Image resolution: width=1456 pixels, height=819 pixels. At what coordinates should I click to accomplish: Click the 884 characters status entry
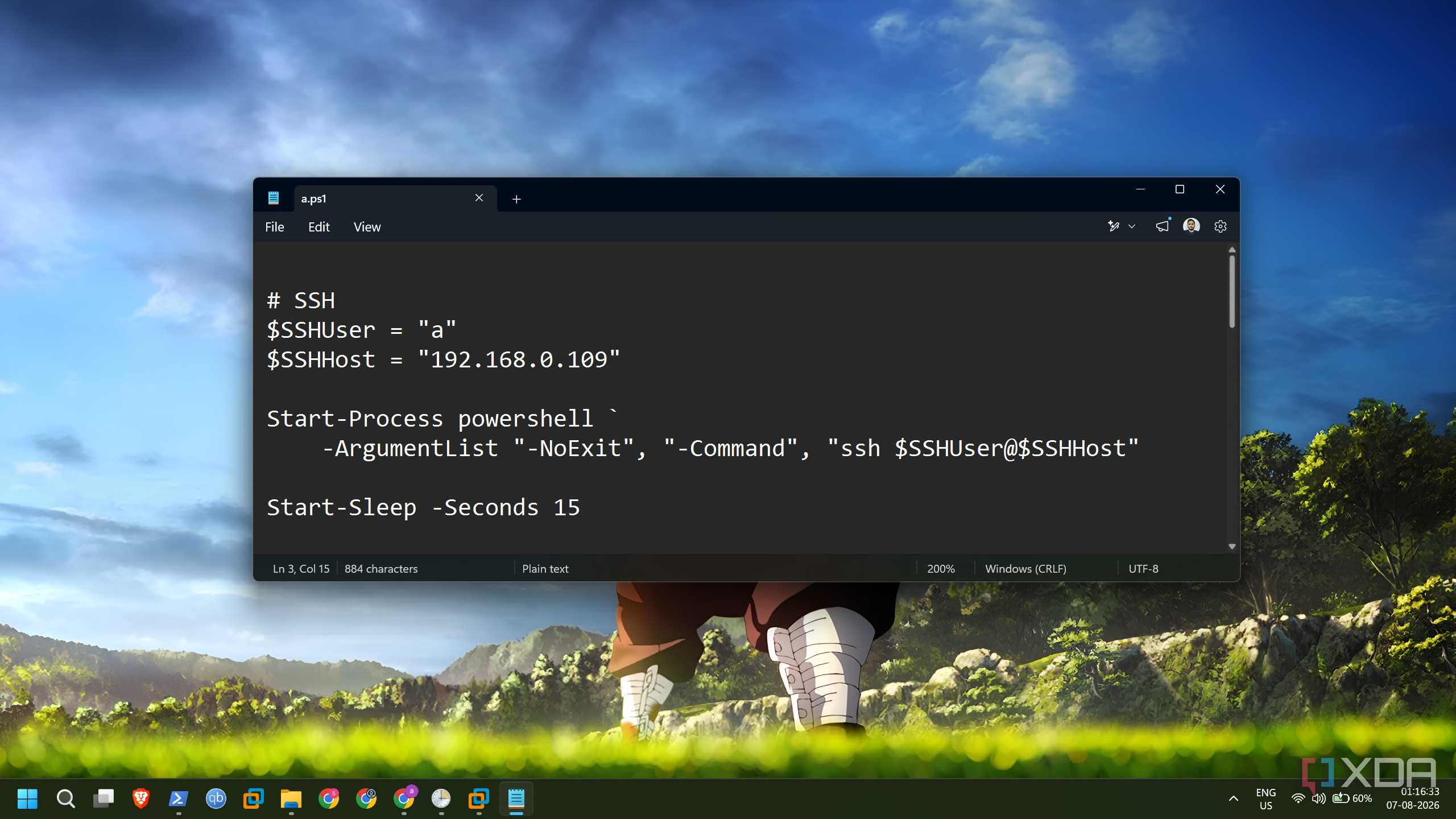click(x=381, y=569)
